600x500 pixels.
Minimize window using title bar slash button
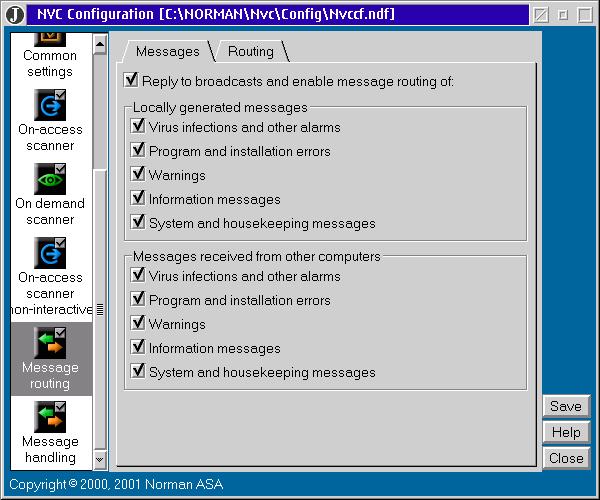pyautogui.click(x=541, y=15)
